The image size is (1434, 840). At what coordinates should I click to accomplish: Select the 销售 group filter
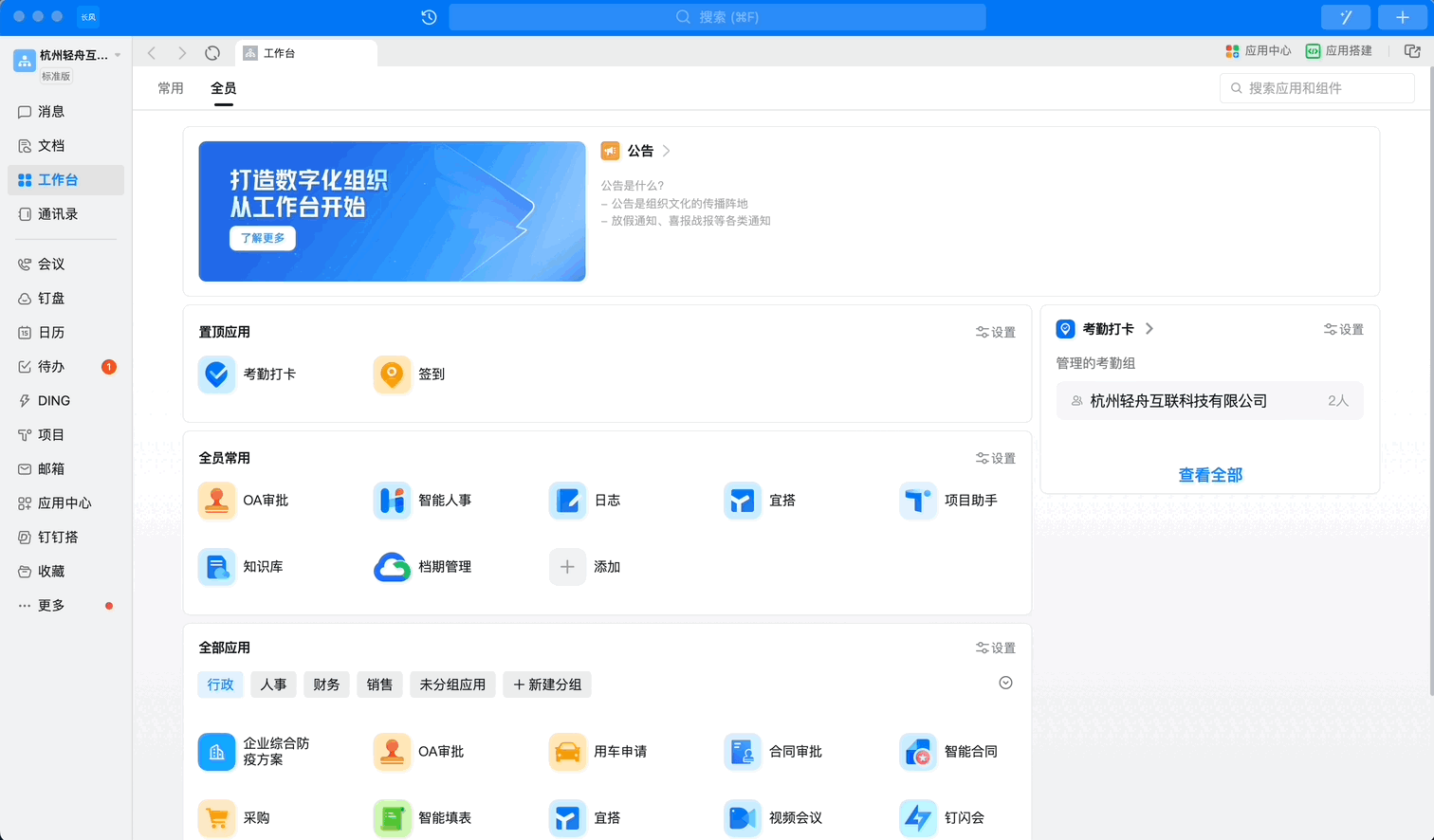point(380,685)
